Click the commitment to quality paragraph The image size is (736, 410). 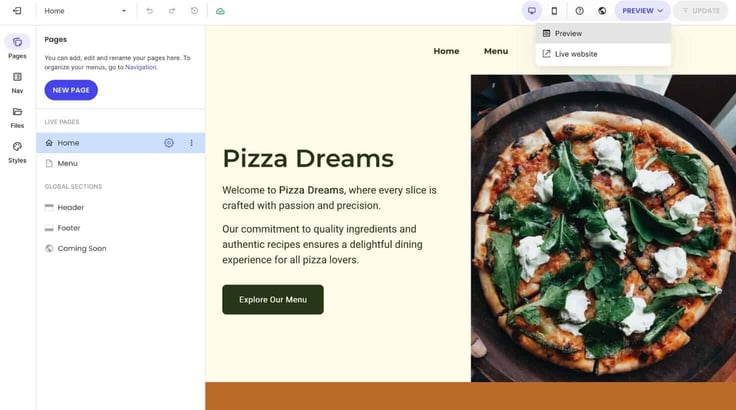322,244
